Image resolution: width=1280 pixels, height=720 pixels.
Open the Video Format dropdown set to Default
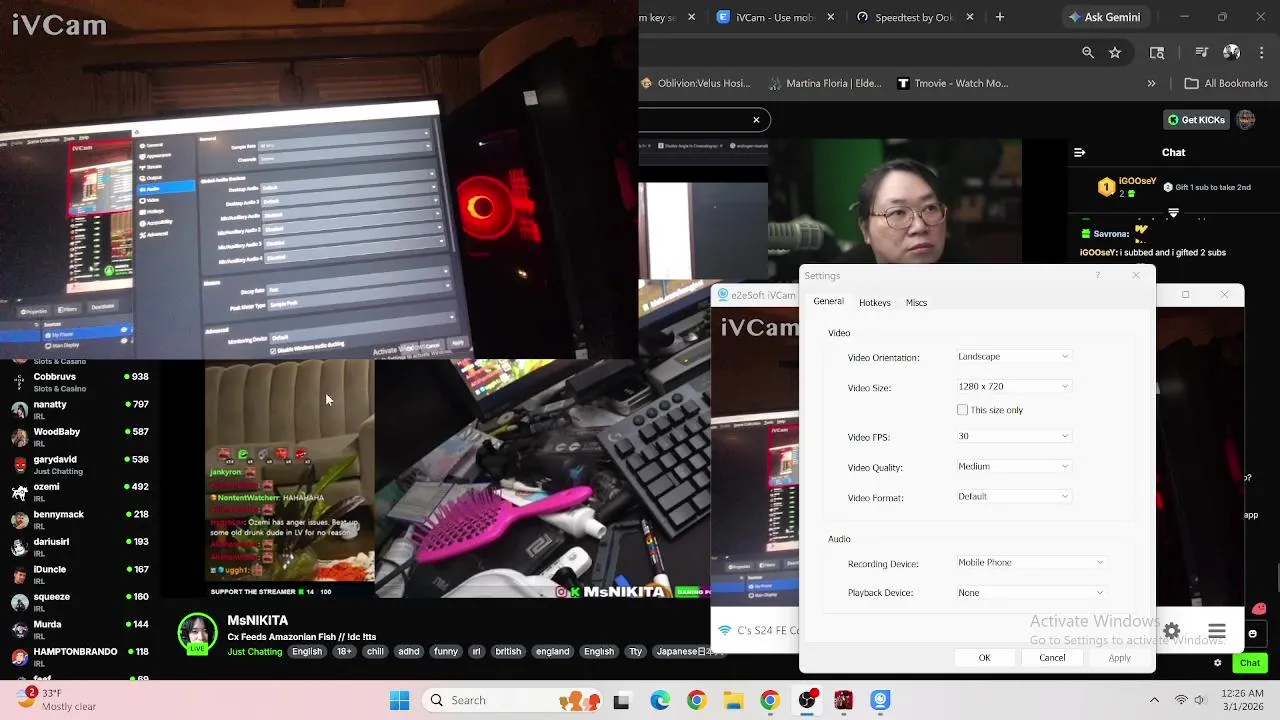coord(1013,497)
